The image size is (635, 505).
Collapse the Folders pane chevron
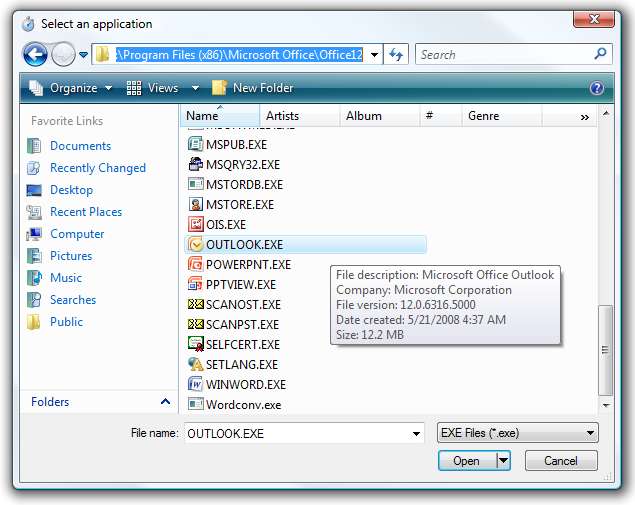pyautogui.click(x=165, y=402)
